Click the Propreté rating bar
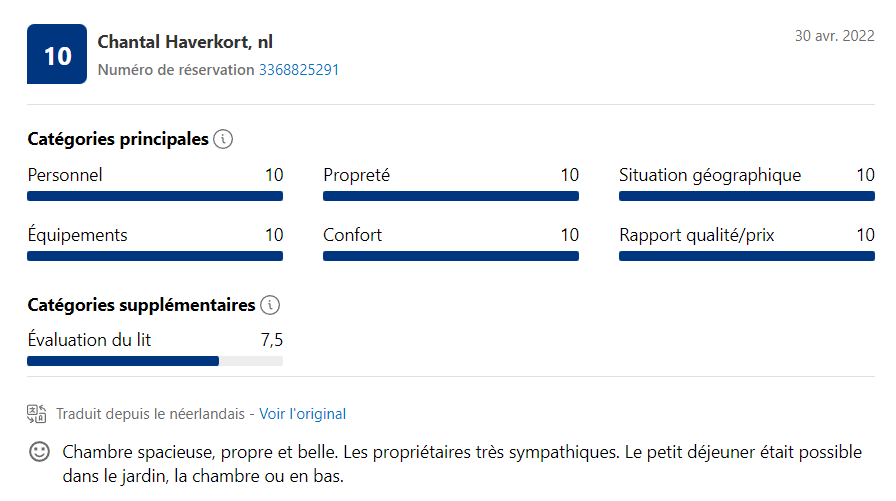Viewport: 896px width, 501px height. click(x=451, y=196)
